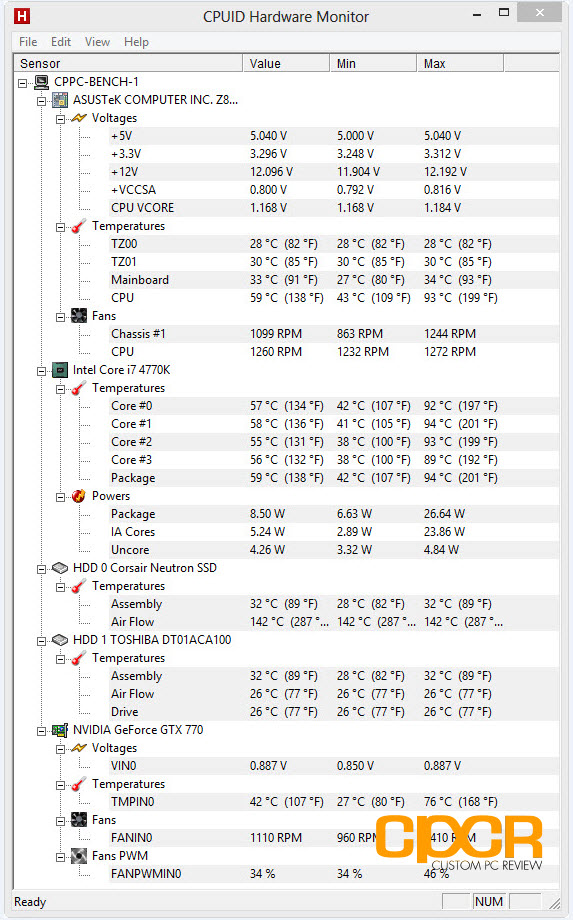
Task: Collapse the CPPC-BENCH-1 root node
Action: click(x=23, y=83)
